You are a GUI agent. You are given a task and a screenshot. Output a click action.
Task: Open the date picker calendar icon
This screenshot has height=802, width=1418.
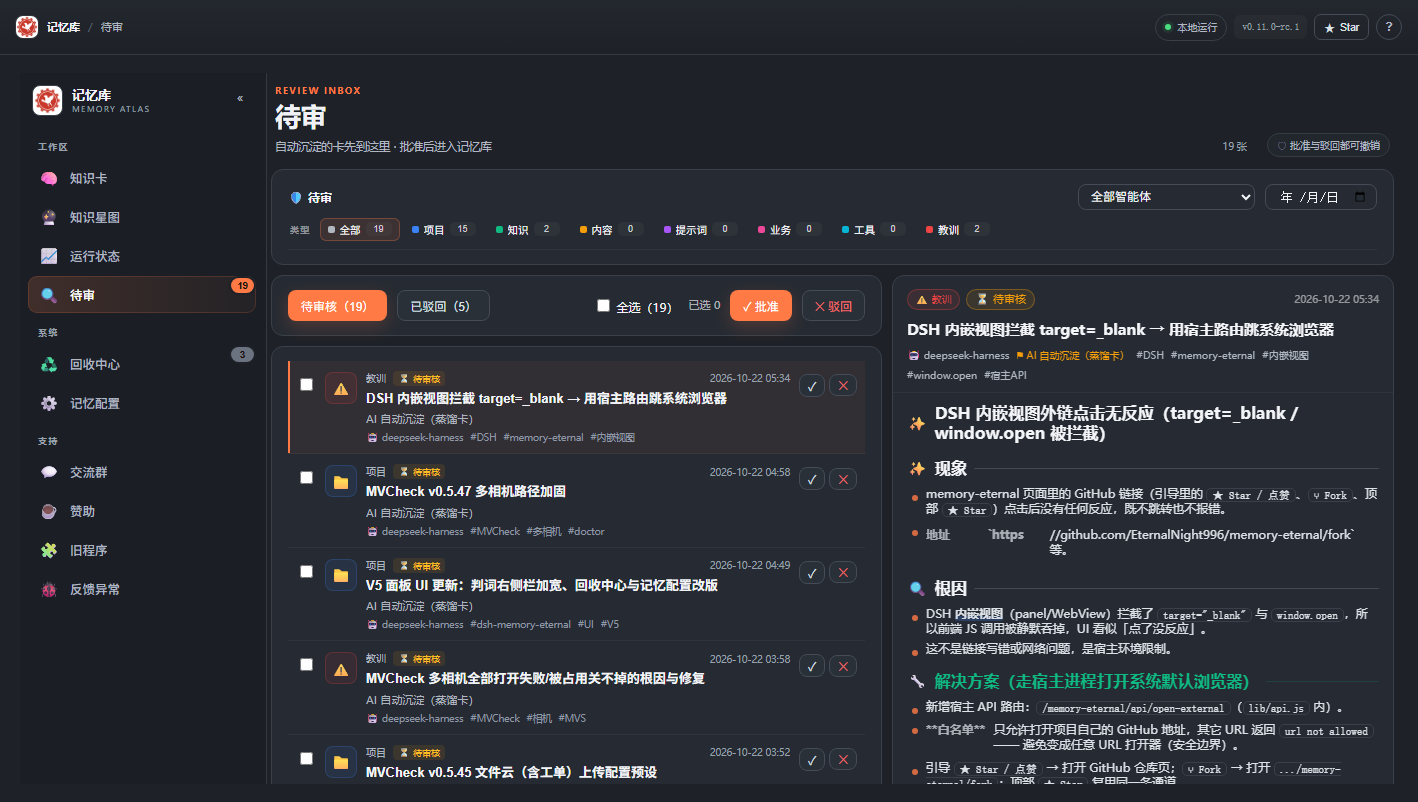1360,197
